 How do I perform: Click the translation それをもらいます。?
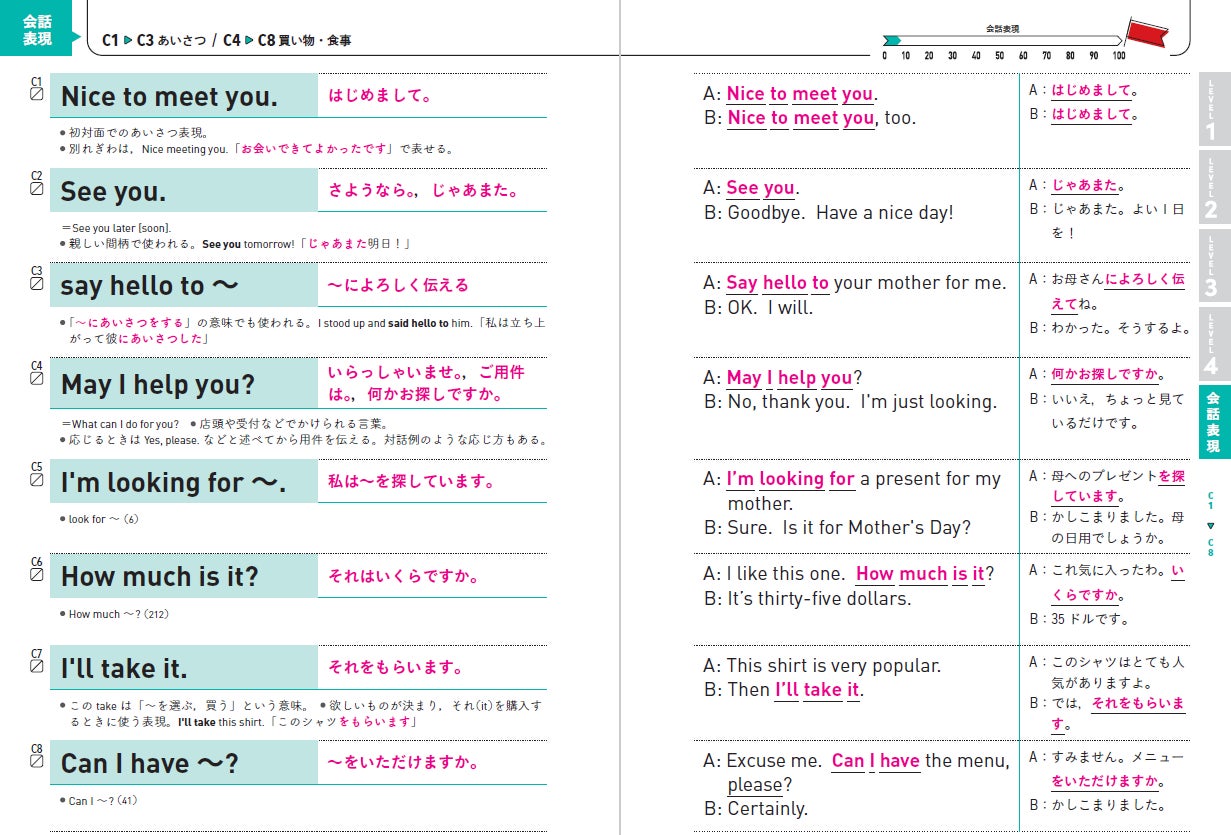396,667
